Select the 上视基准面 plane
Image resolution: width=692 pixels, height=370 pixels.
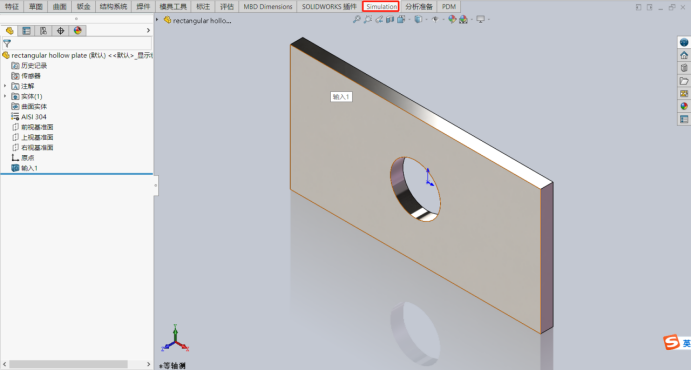32,137
